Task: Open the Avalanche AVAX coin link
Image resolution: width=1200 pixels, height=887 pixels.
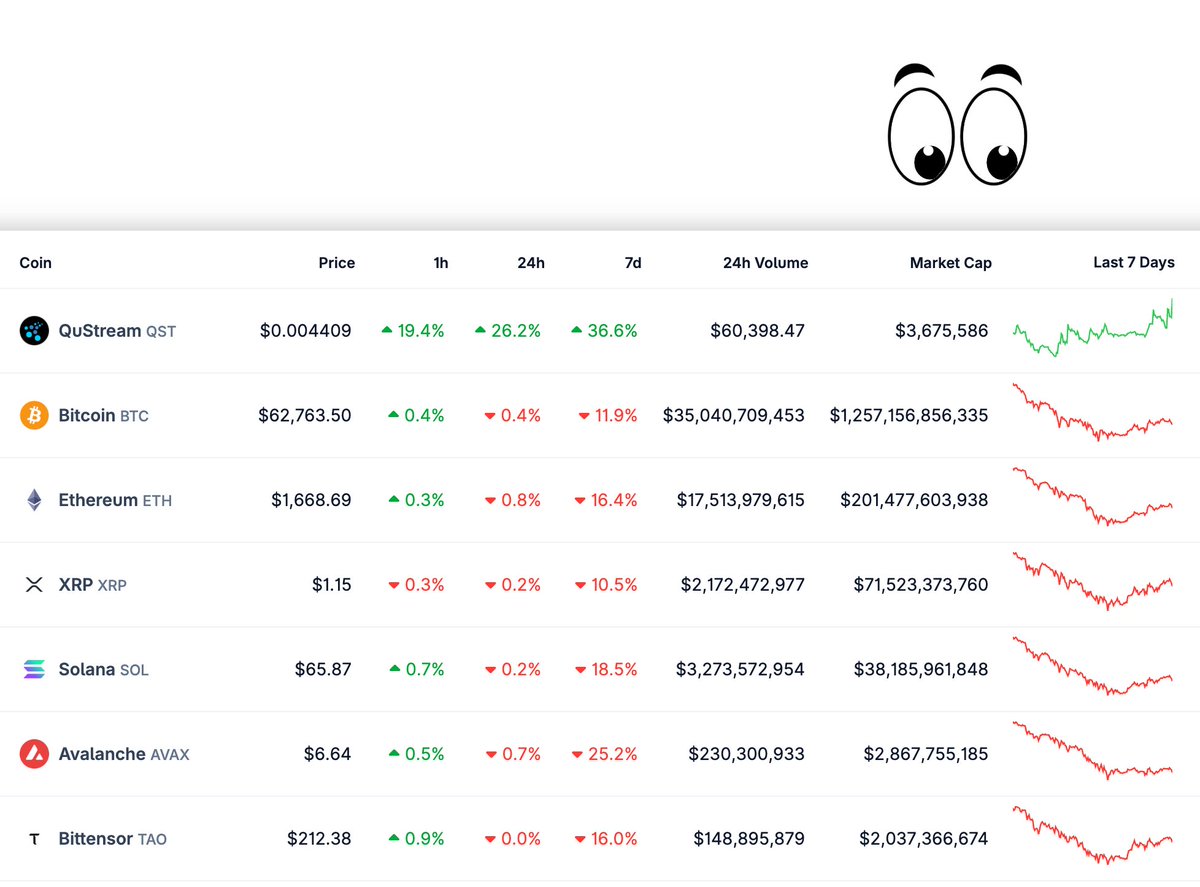Action: tap(123, 754)
